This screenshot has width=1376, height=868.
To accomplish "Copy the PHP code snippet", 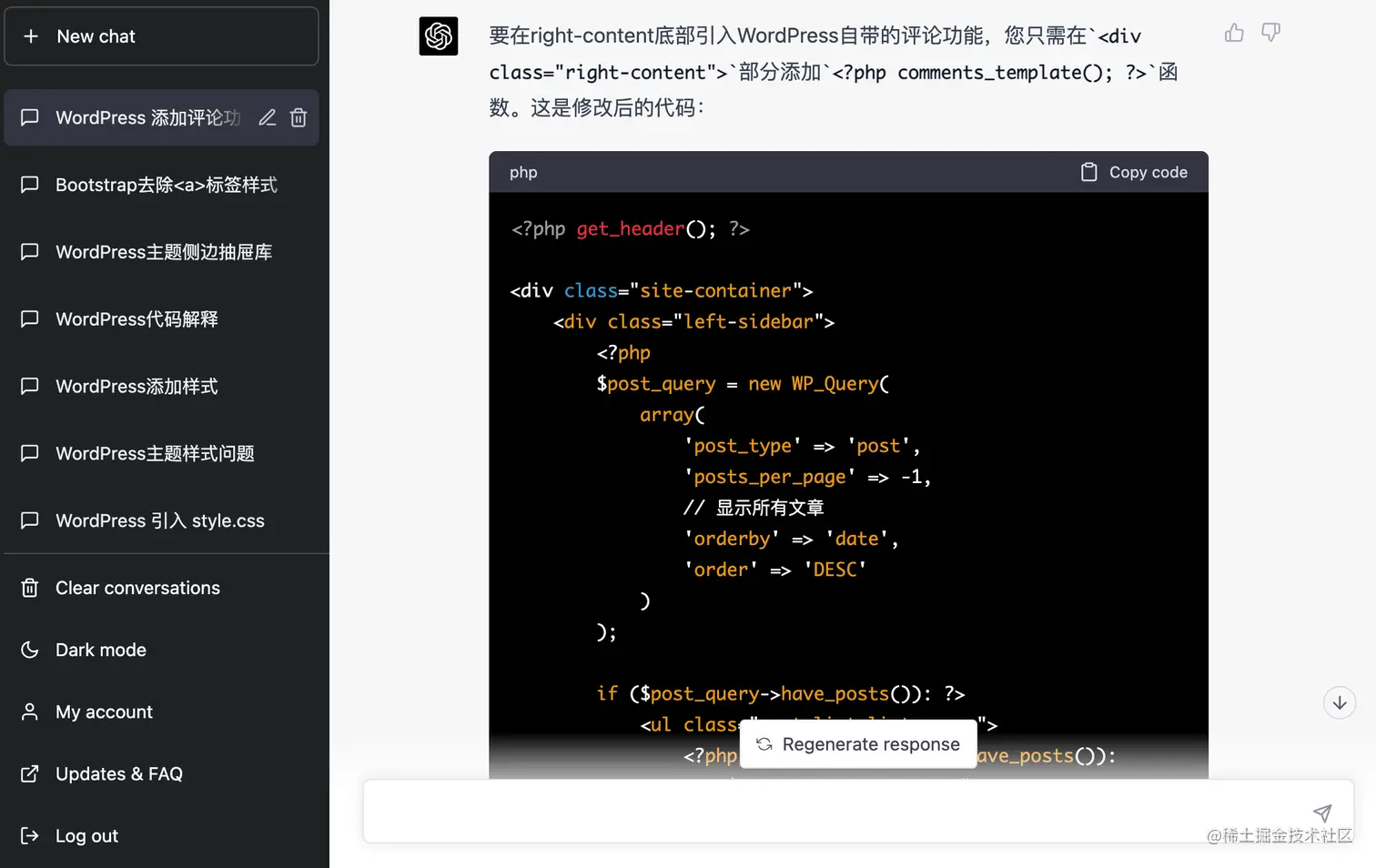I will pos(1134,172).
